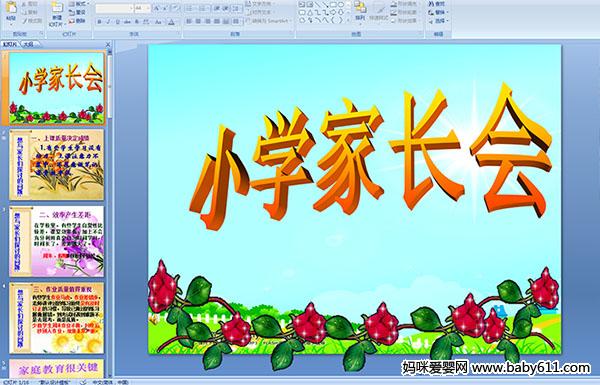Viewport: 600px width, 385px height.
Task: Switch to the Slides pane tab
Action: (10, 44)
